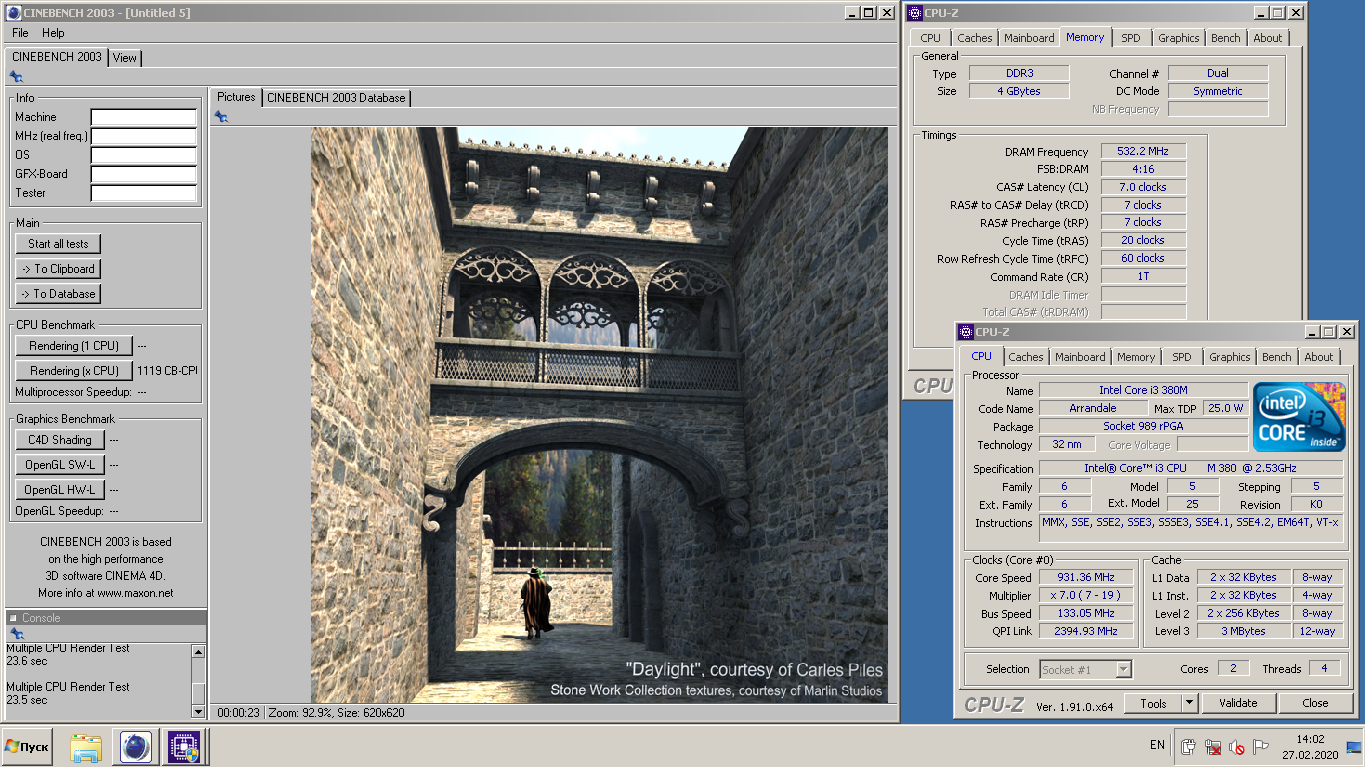Click the pin icon below Pictures tab
The height and width of the screenshot is (767, 1365).
click(x=221, y=117)
